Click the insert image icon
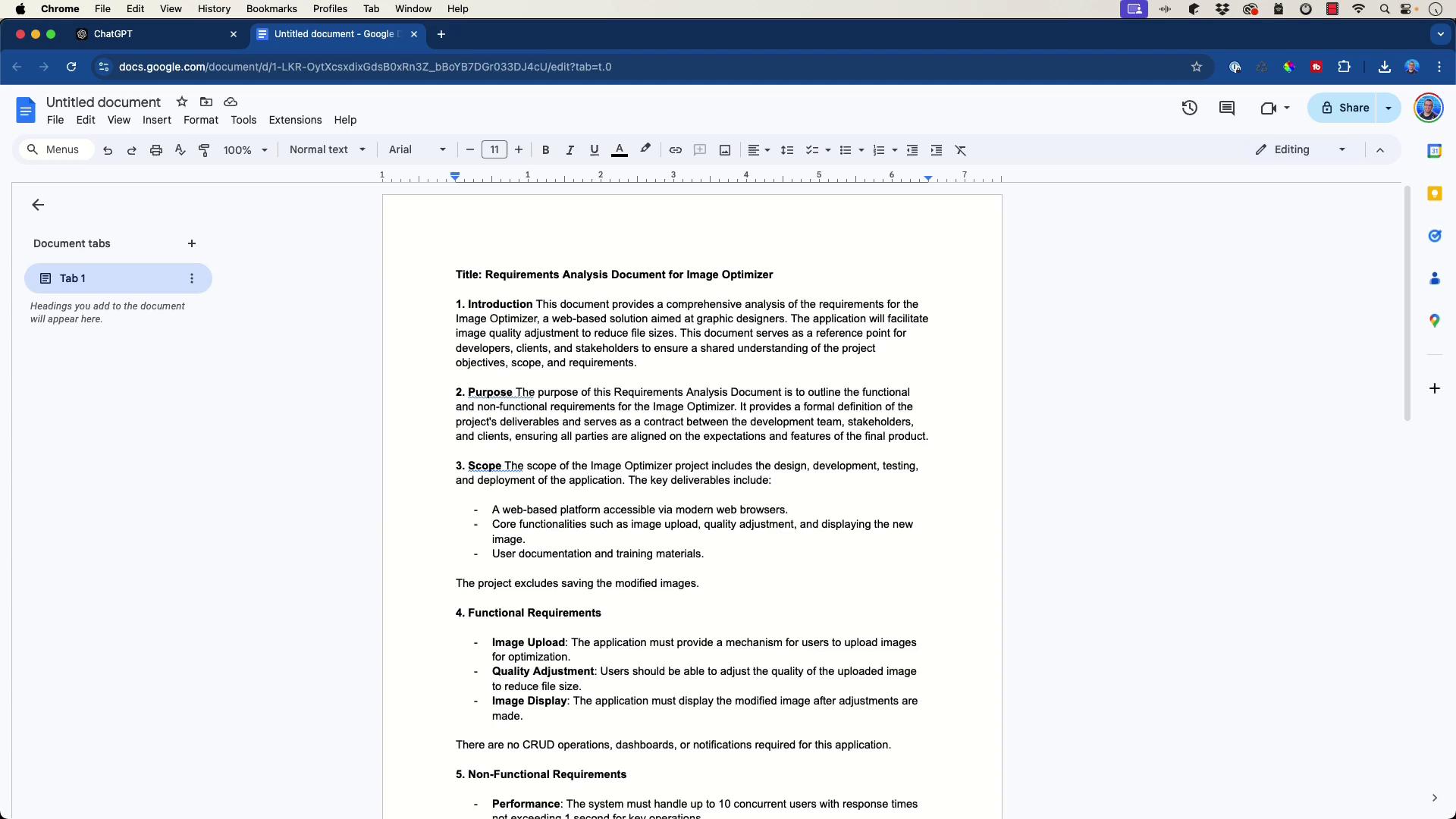This screenshot has width=1456, height=819. [725, 150]
